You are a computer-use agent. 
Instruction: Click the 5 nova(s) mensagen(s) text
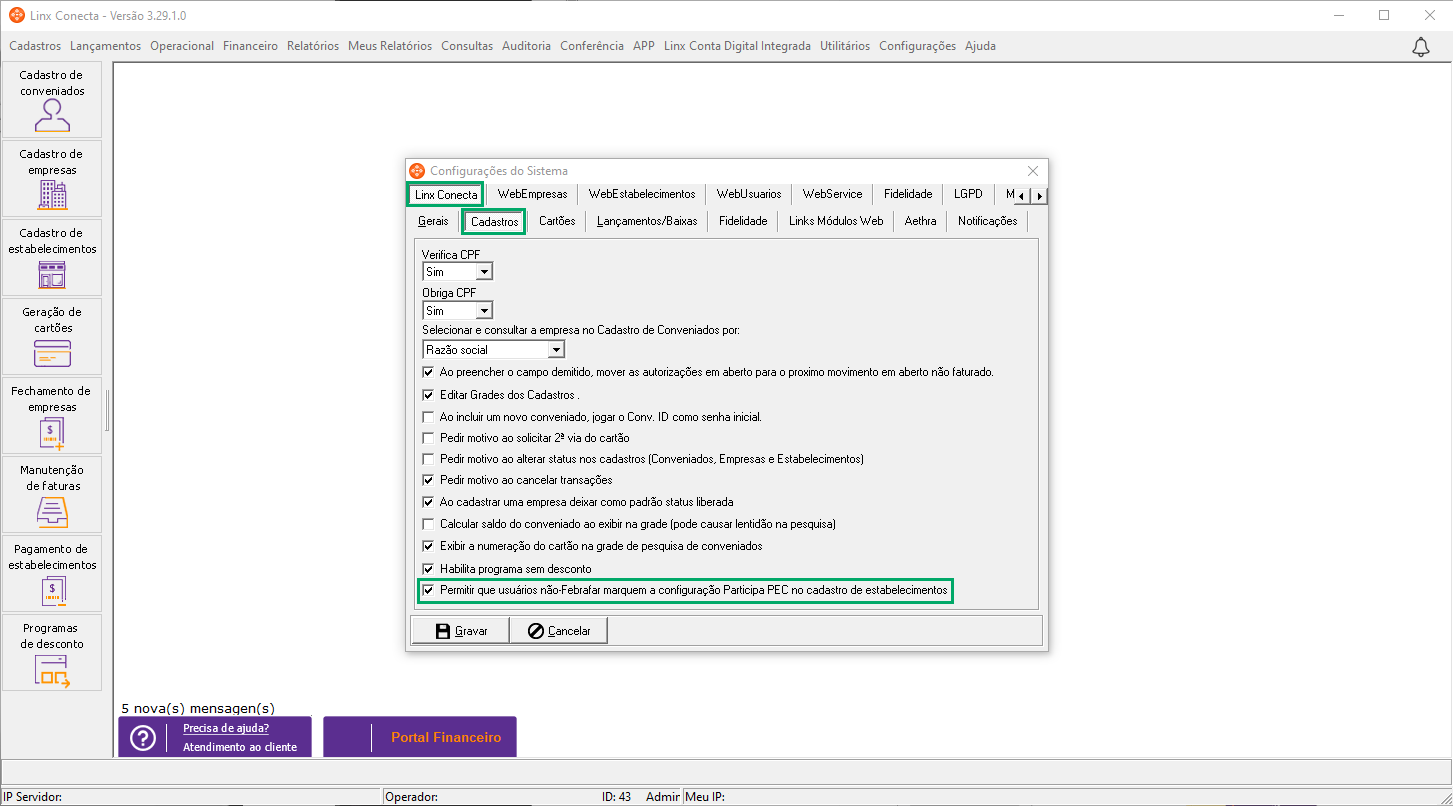[x=198, y=708]
